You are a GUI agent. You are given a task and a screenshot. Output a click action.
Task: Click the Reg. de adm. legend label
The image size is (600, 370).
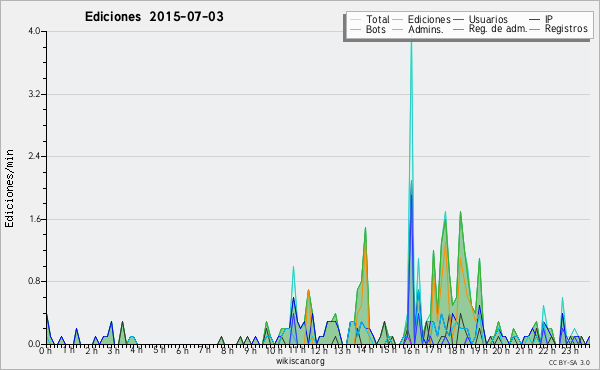coord(498,29)
